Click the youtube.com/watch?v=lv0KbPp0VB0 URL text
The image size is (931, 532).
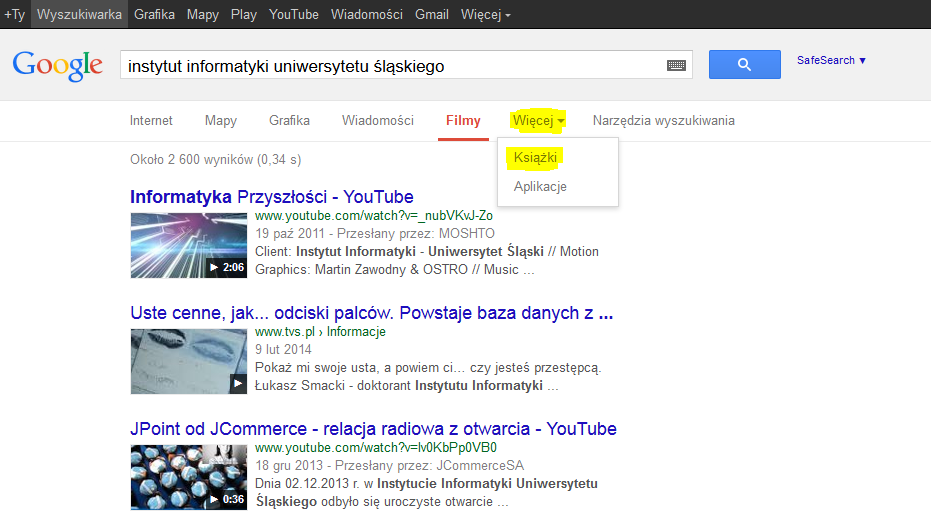[x=376, y=448]
